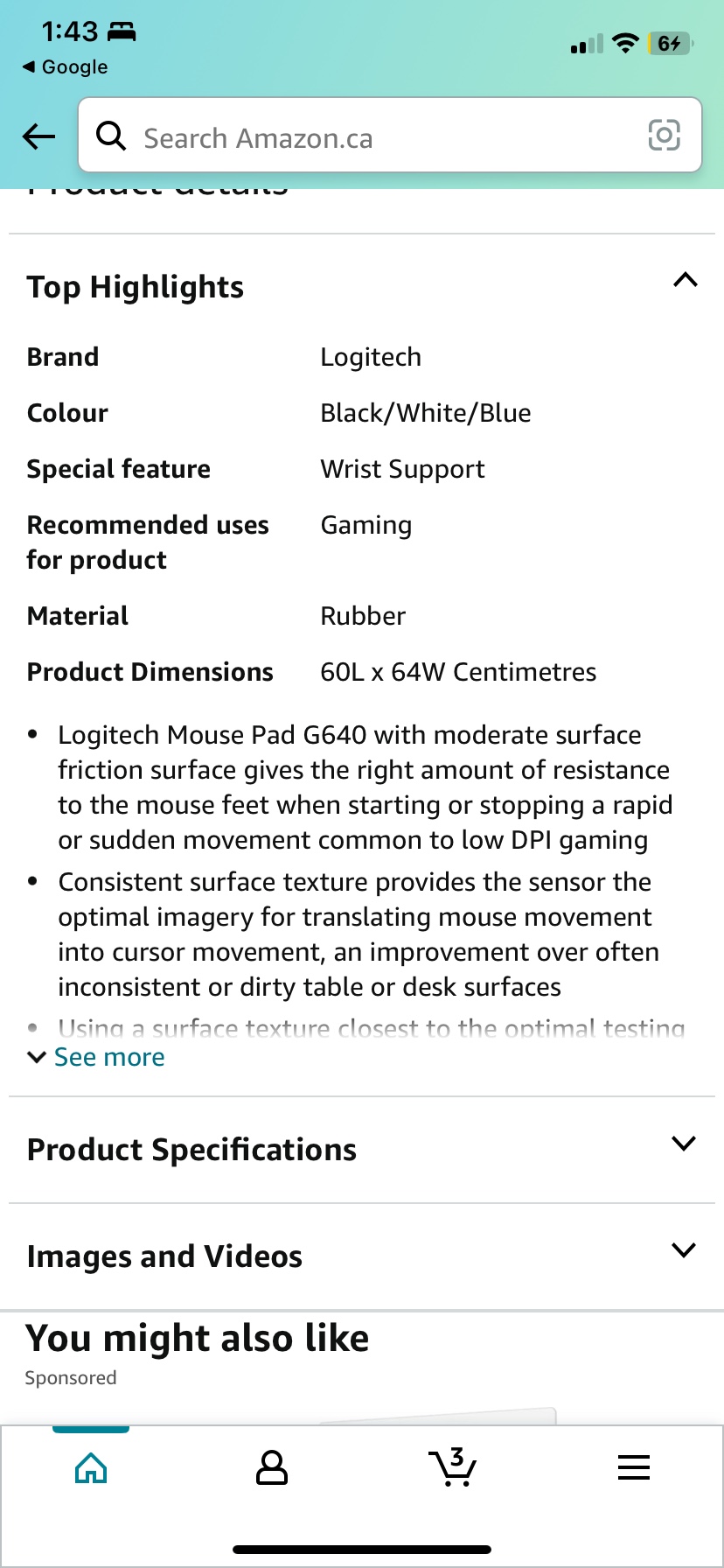Select the Brand value Logitech
The width and height of the screenshot is (724, 1568).
[x=371, y=356]
